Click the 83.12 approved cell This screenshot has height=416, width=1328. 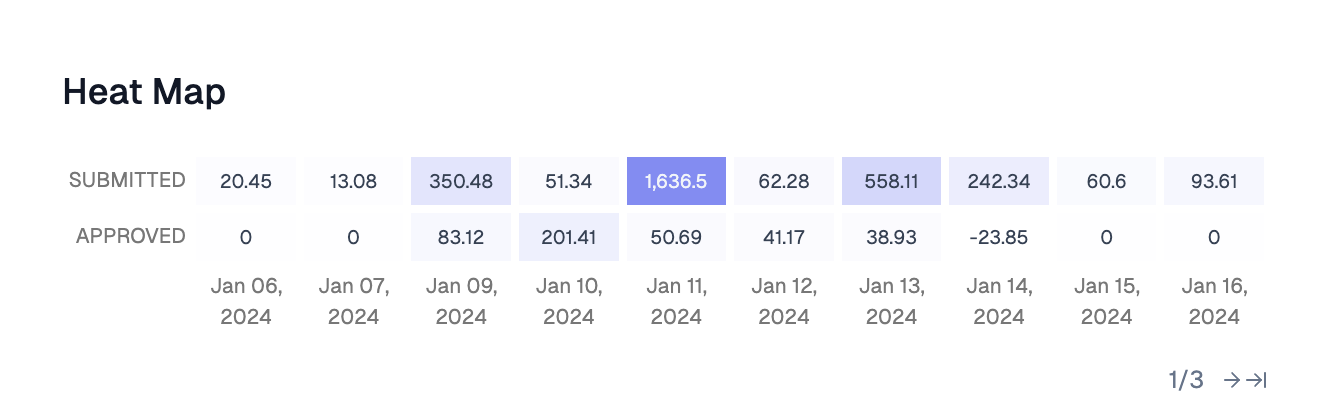[461, 237]
